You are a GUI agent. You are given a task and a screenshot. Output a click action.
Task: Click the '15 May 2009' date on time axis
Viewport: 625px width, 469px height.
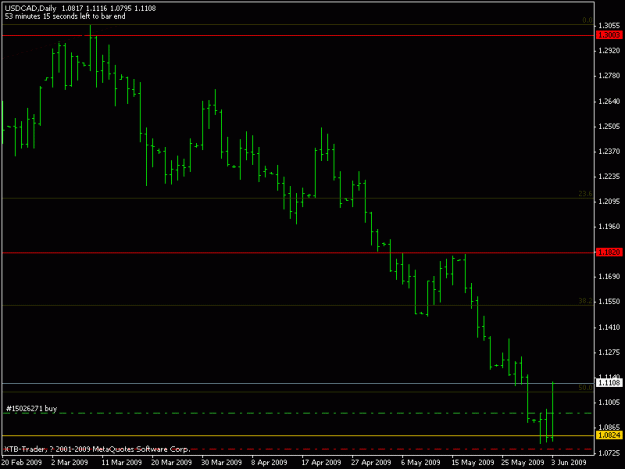[x=473, y=463]
